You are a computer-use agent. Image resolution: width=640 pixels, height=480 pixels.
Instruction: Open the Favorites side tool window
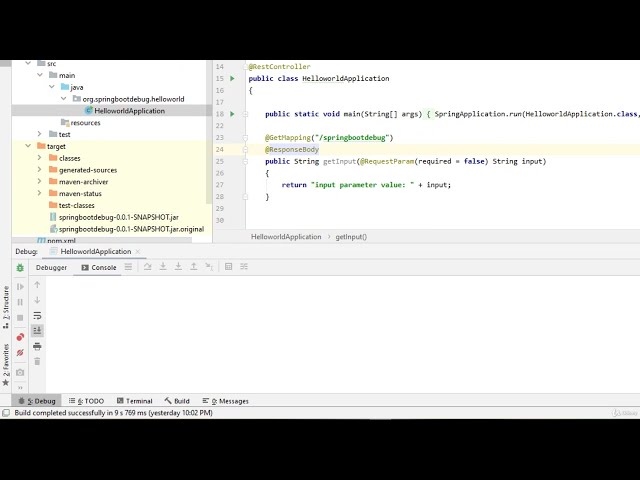point(6,364)
